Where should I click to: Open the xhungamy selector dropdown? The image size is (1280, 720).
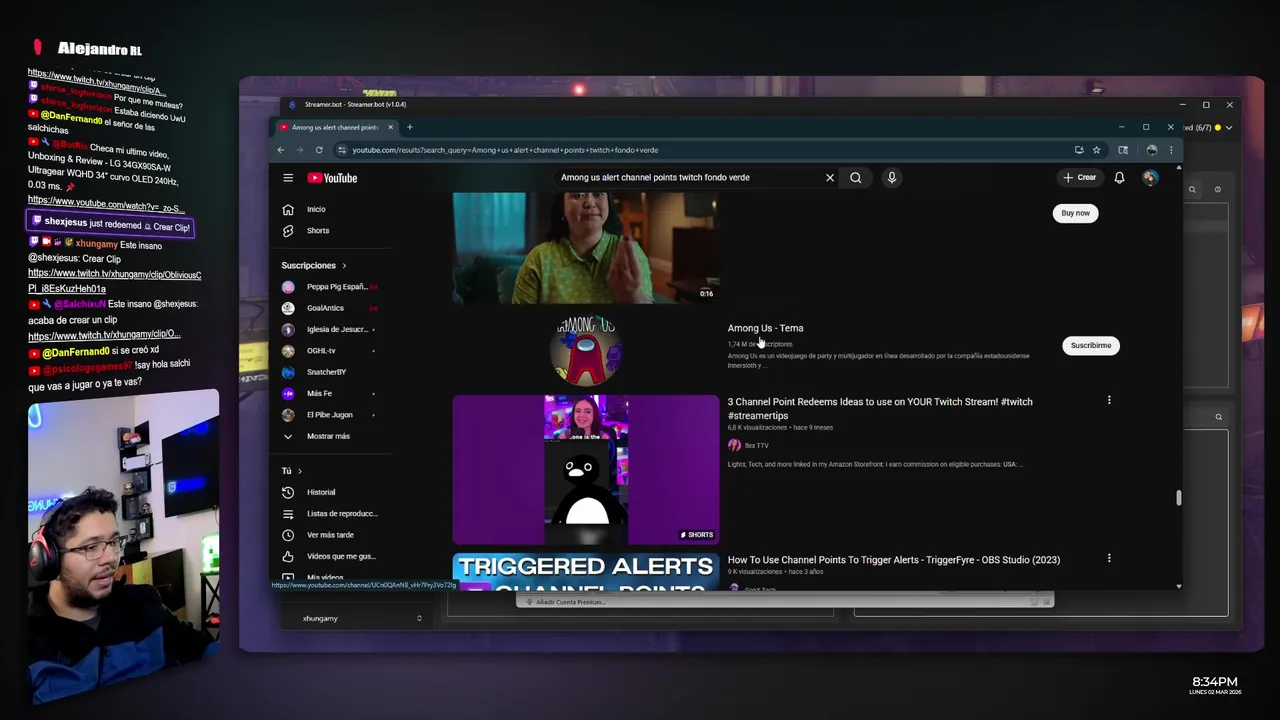[362, 619]
